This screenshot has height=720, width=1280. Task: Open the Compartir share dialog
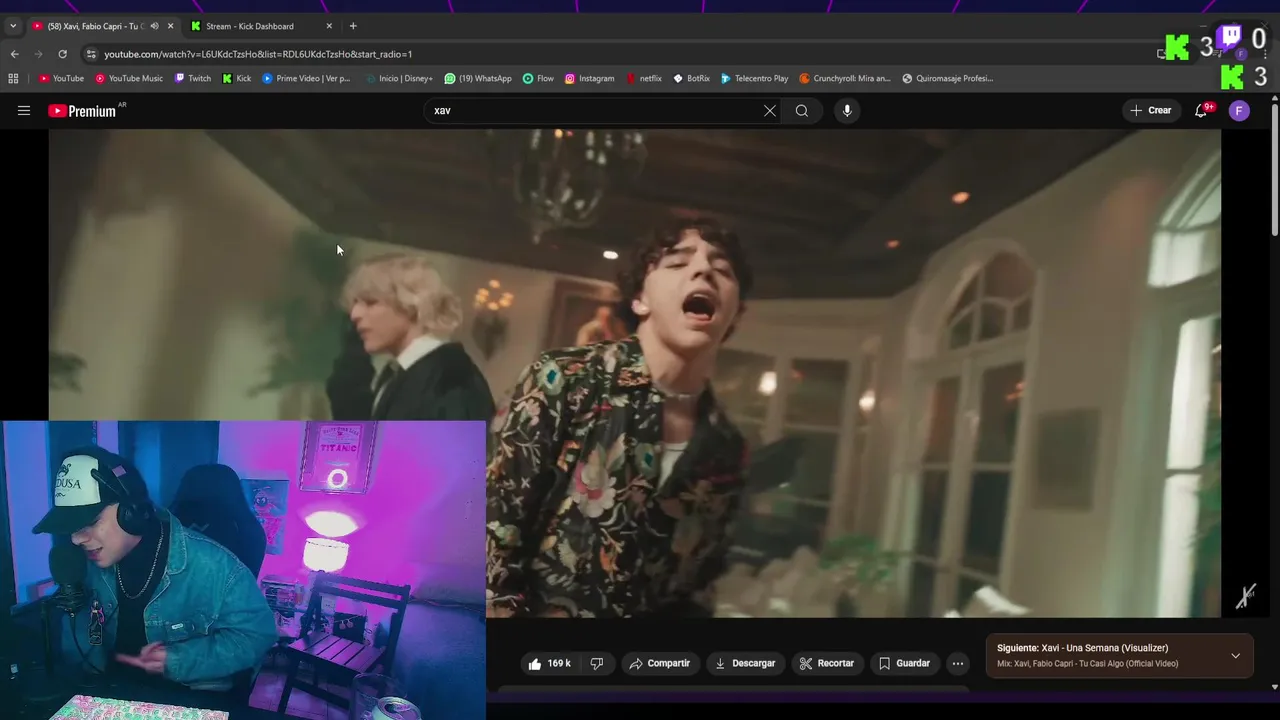tap(659, 663)
